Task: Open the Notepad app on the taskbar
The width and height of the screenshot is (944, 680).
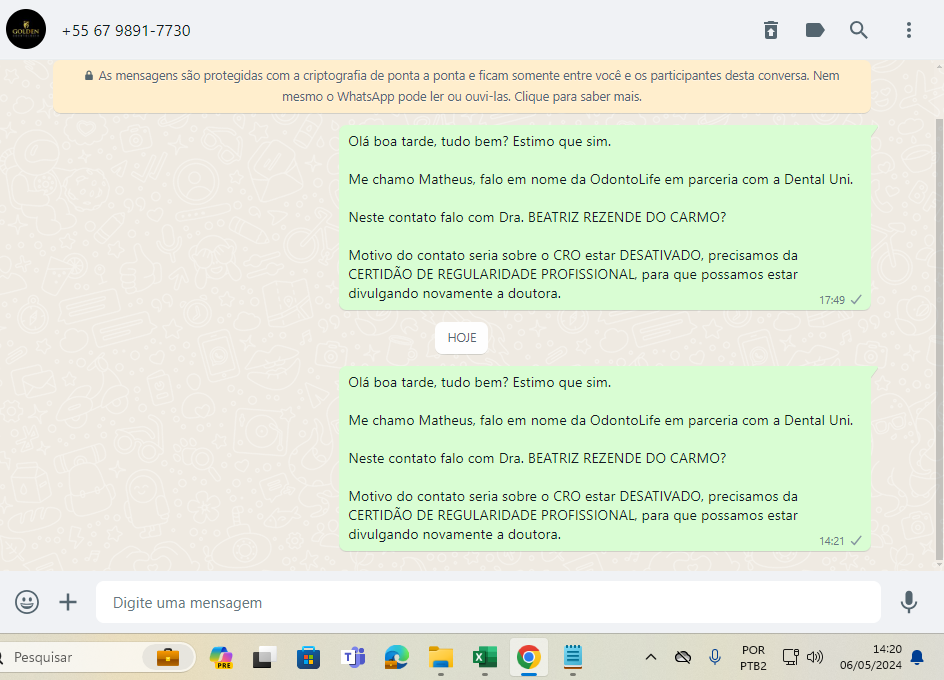Action: point(573,657)
